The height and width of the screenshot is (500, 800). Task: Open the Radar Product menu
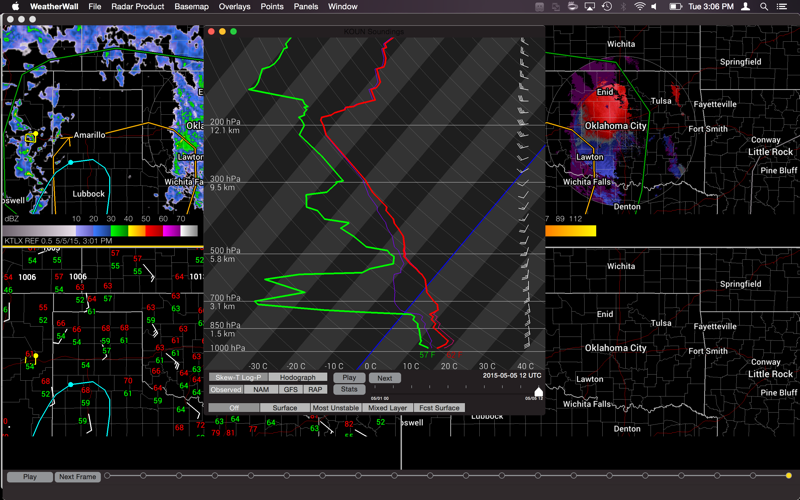point(137,7)
